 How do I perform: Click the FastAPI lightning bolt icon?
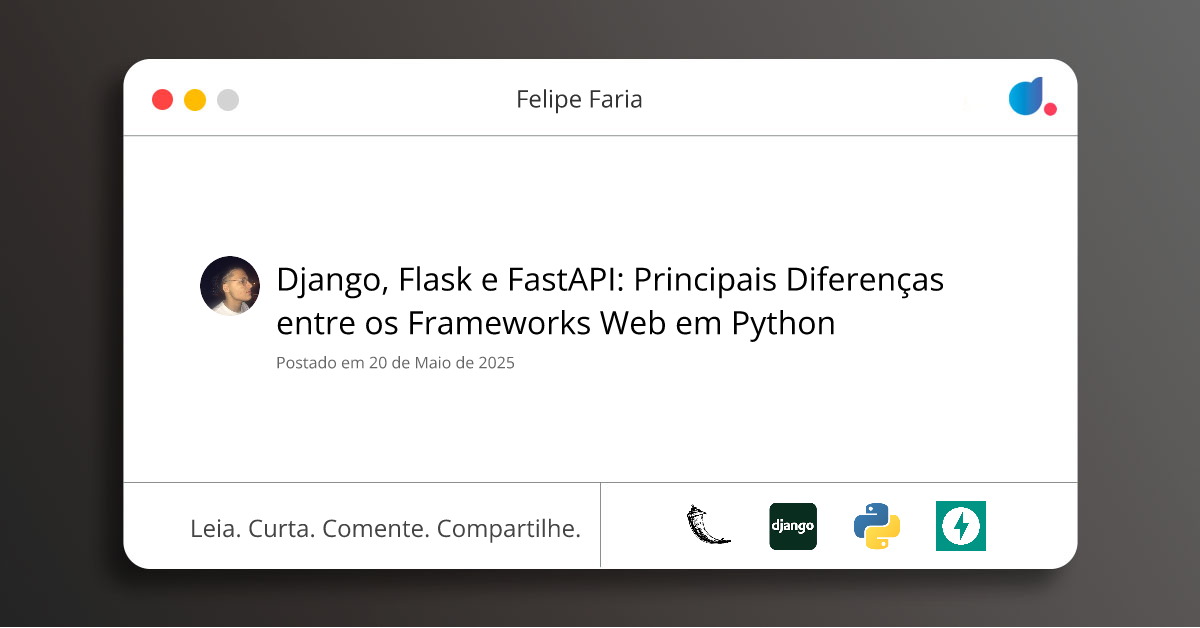pyautogui.click(x=961, y=526)
